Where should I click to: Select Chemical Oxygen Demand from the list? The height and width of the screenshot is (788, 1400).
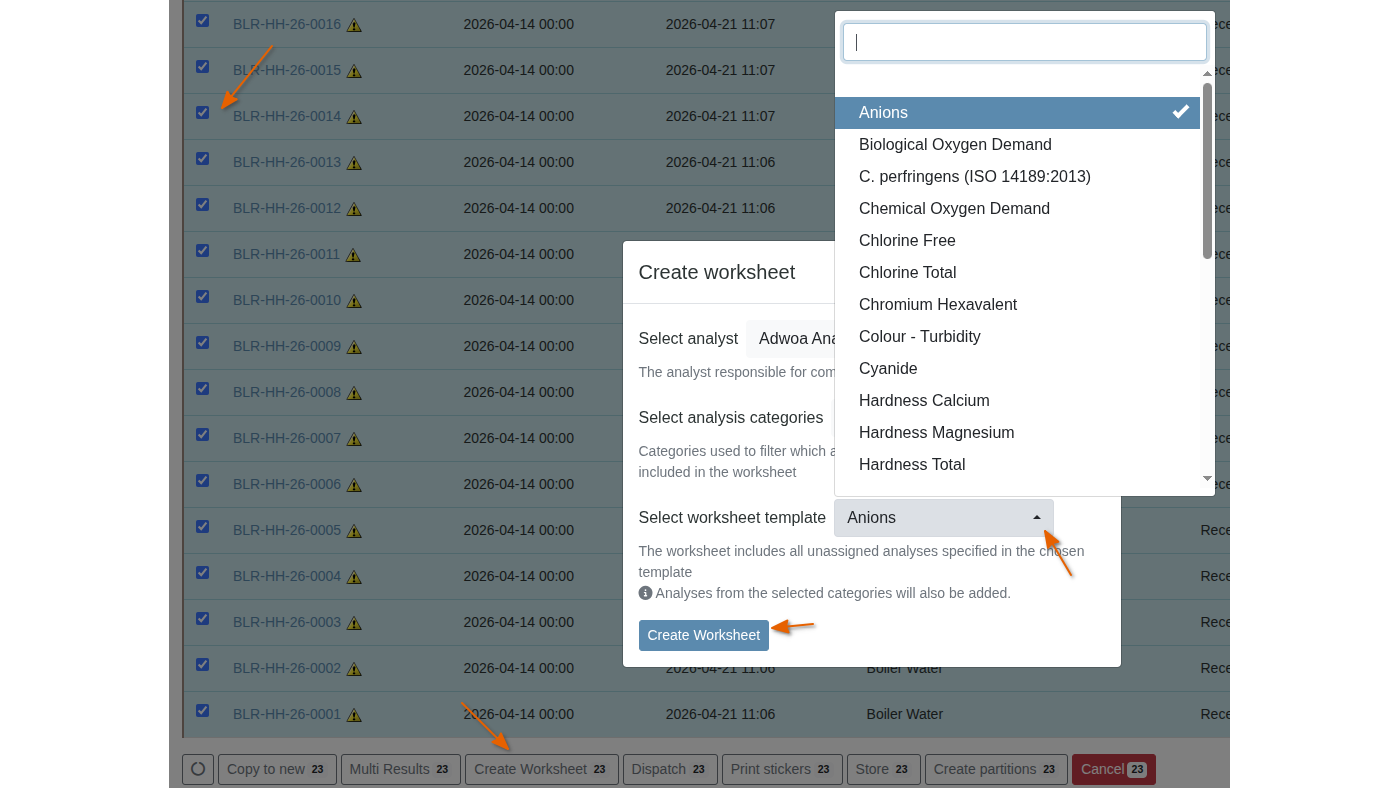pyautogui.click(x=954, y=209)
